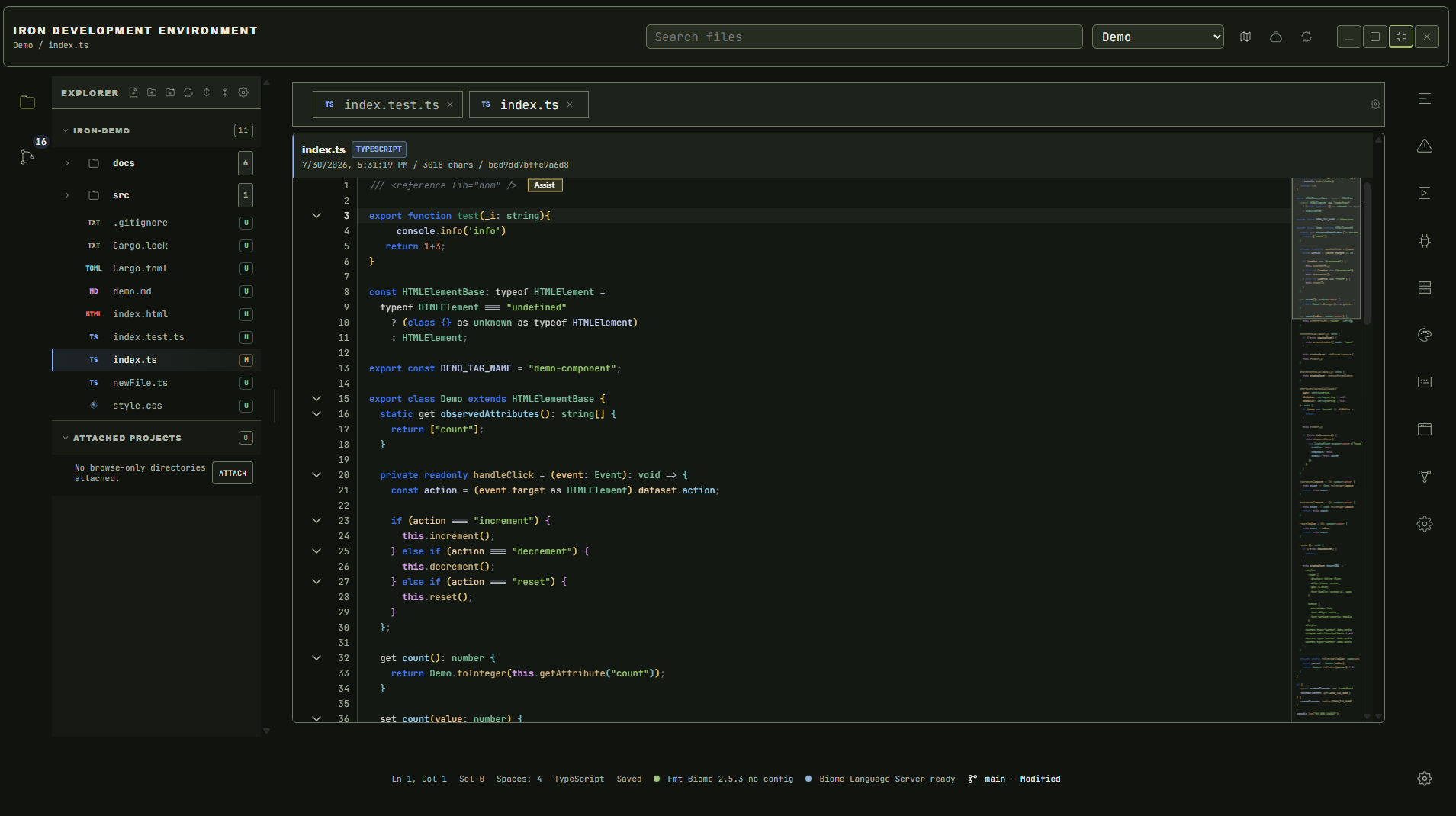
Task: Focus the Search files field
Action: pyautogui.click(x=864, y=37)
